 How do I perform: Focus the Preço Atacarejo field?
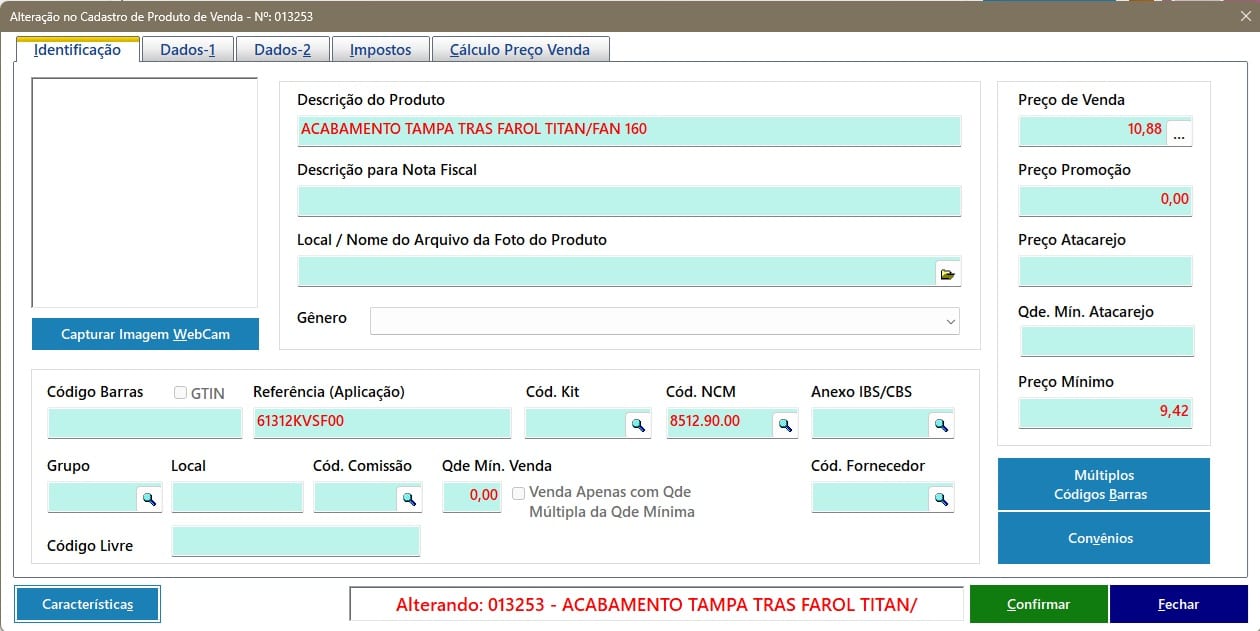pos(1105,271)
